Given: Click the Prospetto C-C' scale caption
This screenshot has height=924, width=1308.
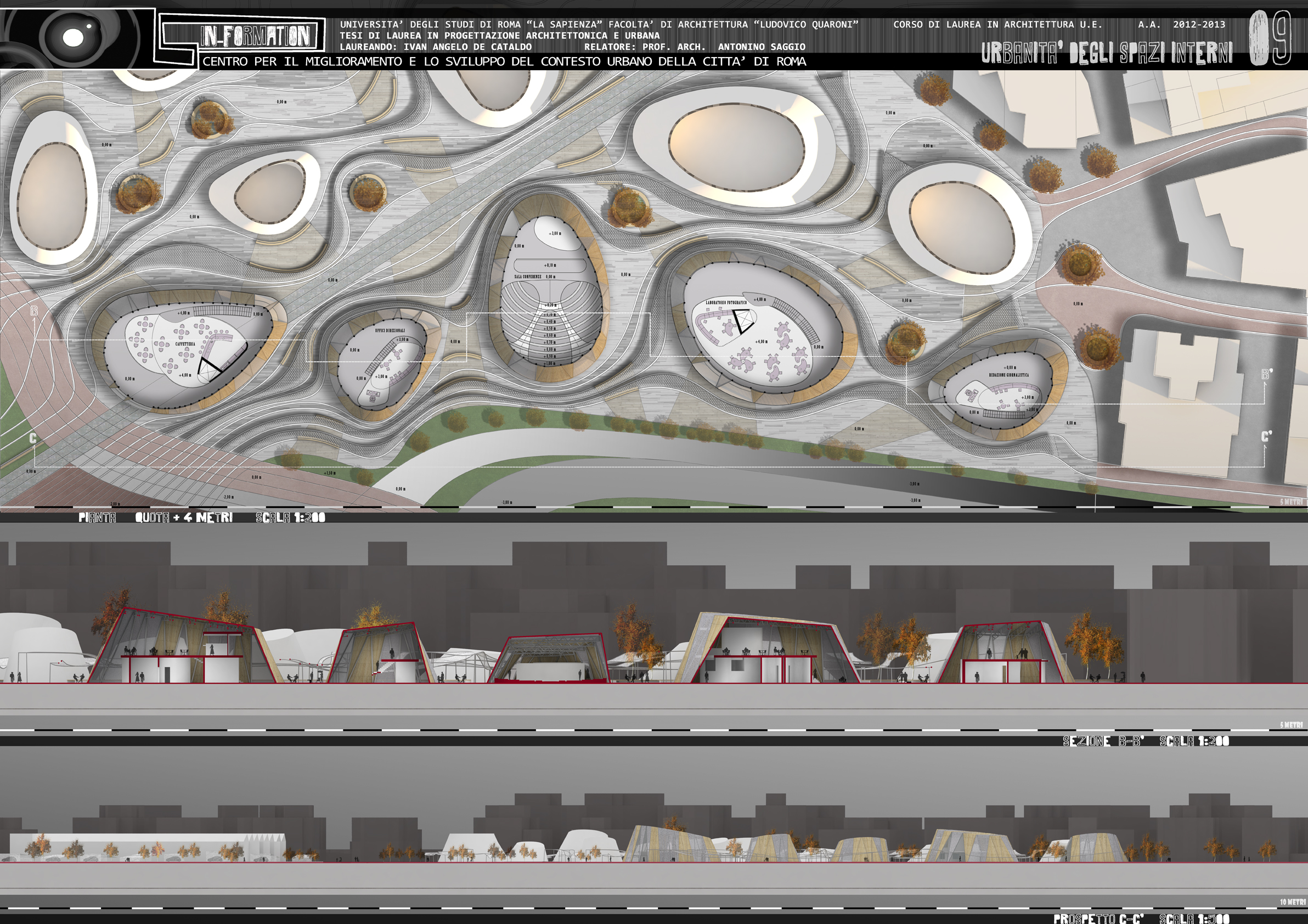Looking at the screenshot, I should coord(1141,919).
